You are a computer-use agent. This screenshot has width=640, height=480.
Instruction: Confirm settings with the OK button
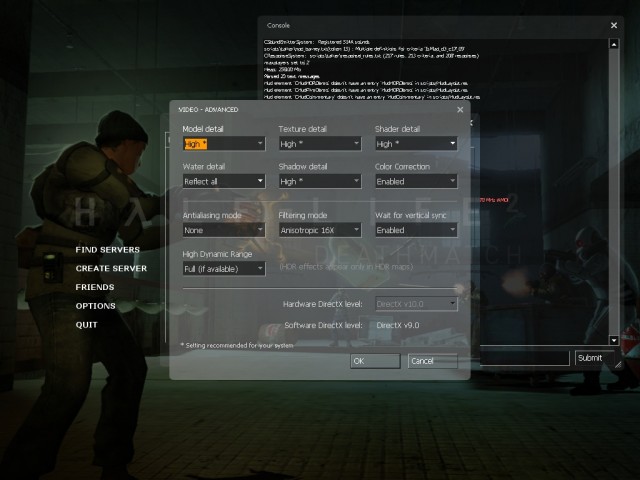(375, 361)
